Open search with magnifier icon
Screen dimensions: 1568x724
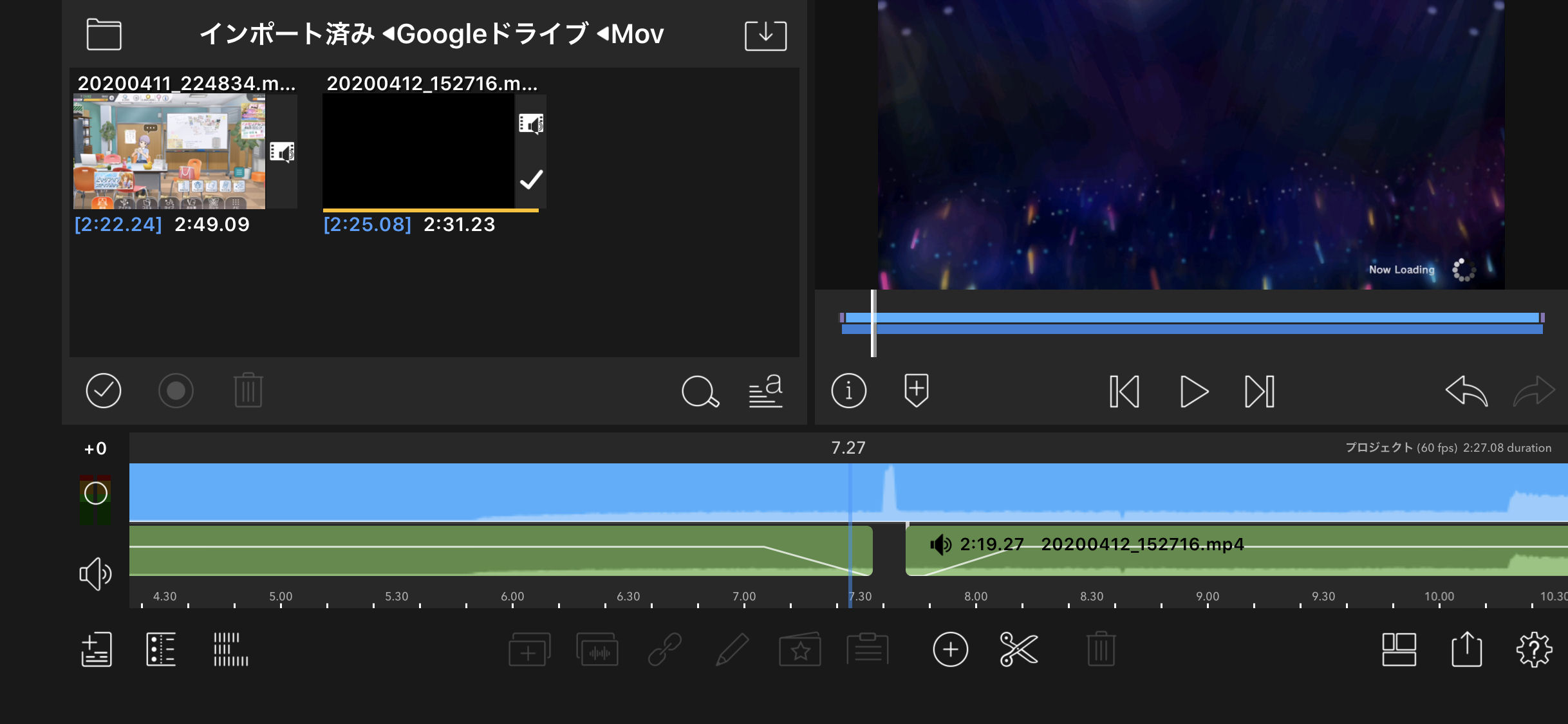pos(700,391)
